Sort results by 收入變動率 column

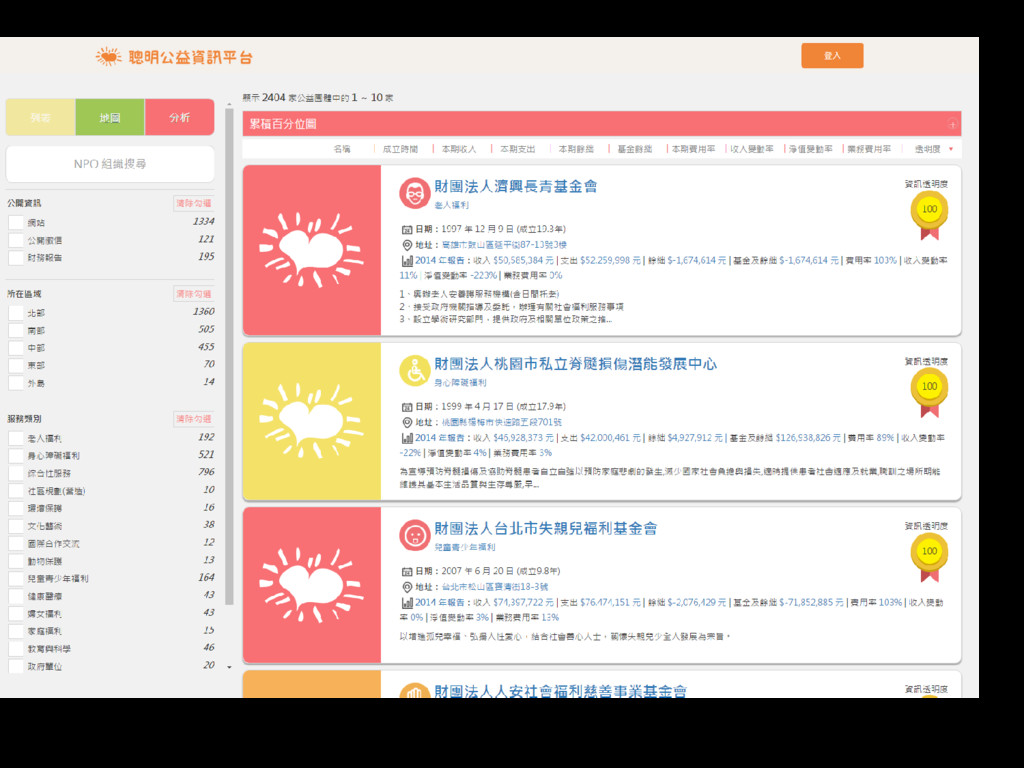coord(752,150)
